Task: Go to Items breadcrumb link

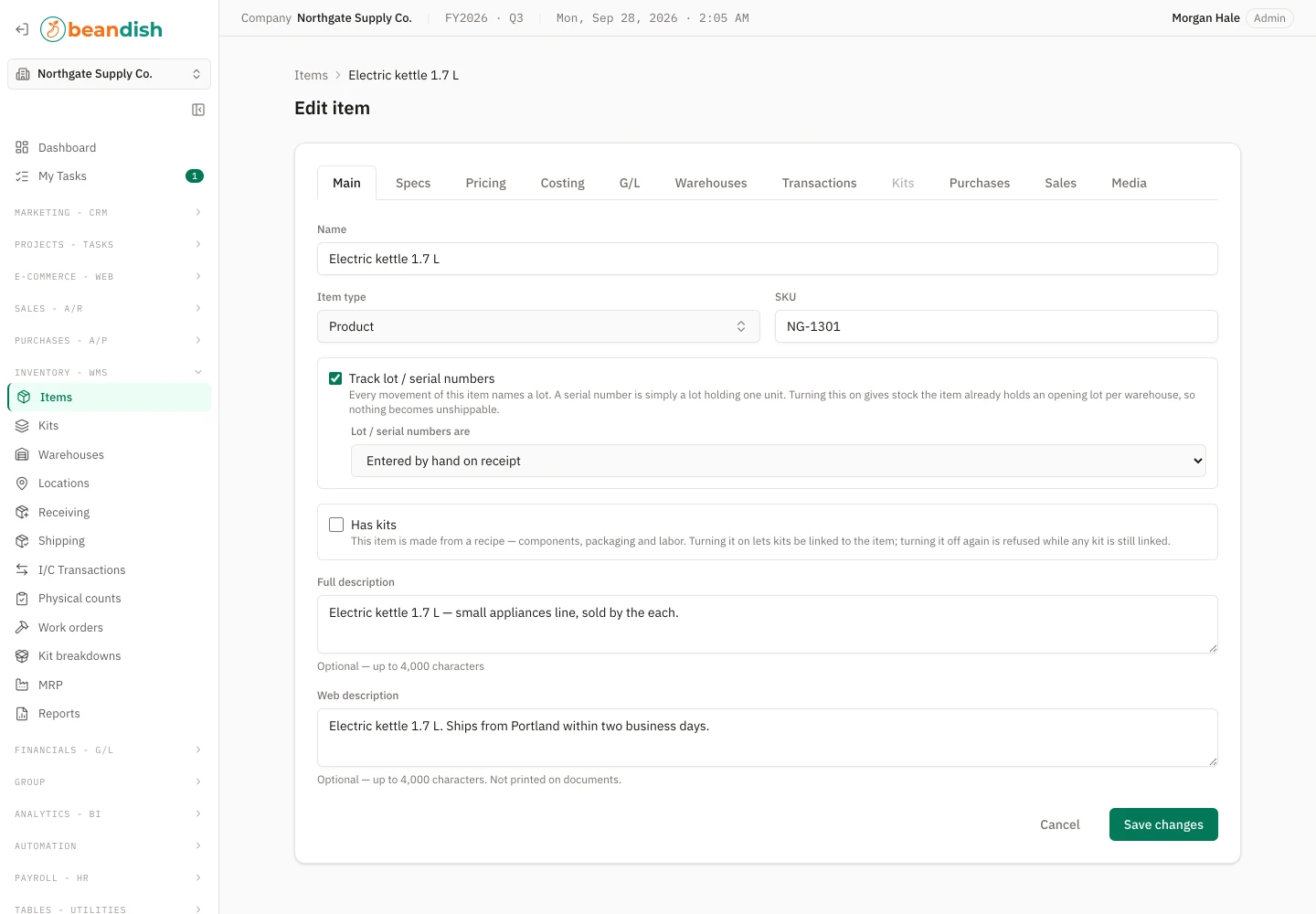Action: (x=311, y=75)
